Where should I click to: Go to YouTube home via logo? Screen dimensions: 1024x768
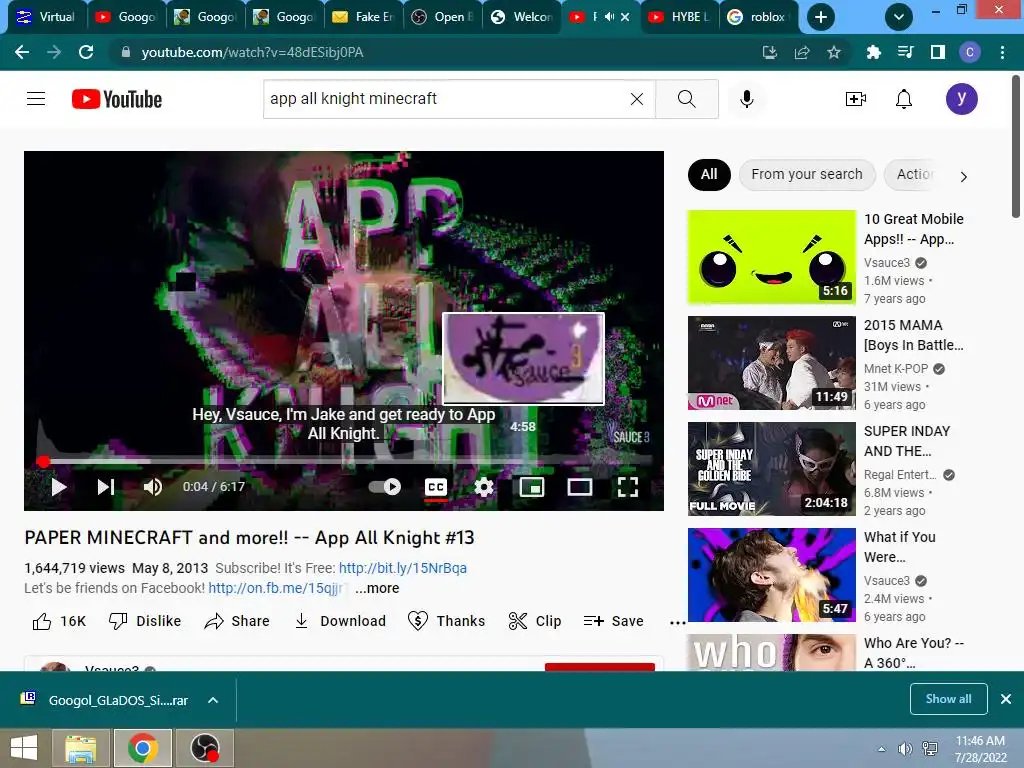tap(117, 99)
